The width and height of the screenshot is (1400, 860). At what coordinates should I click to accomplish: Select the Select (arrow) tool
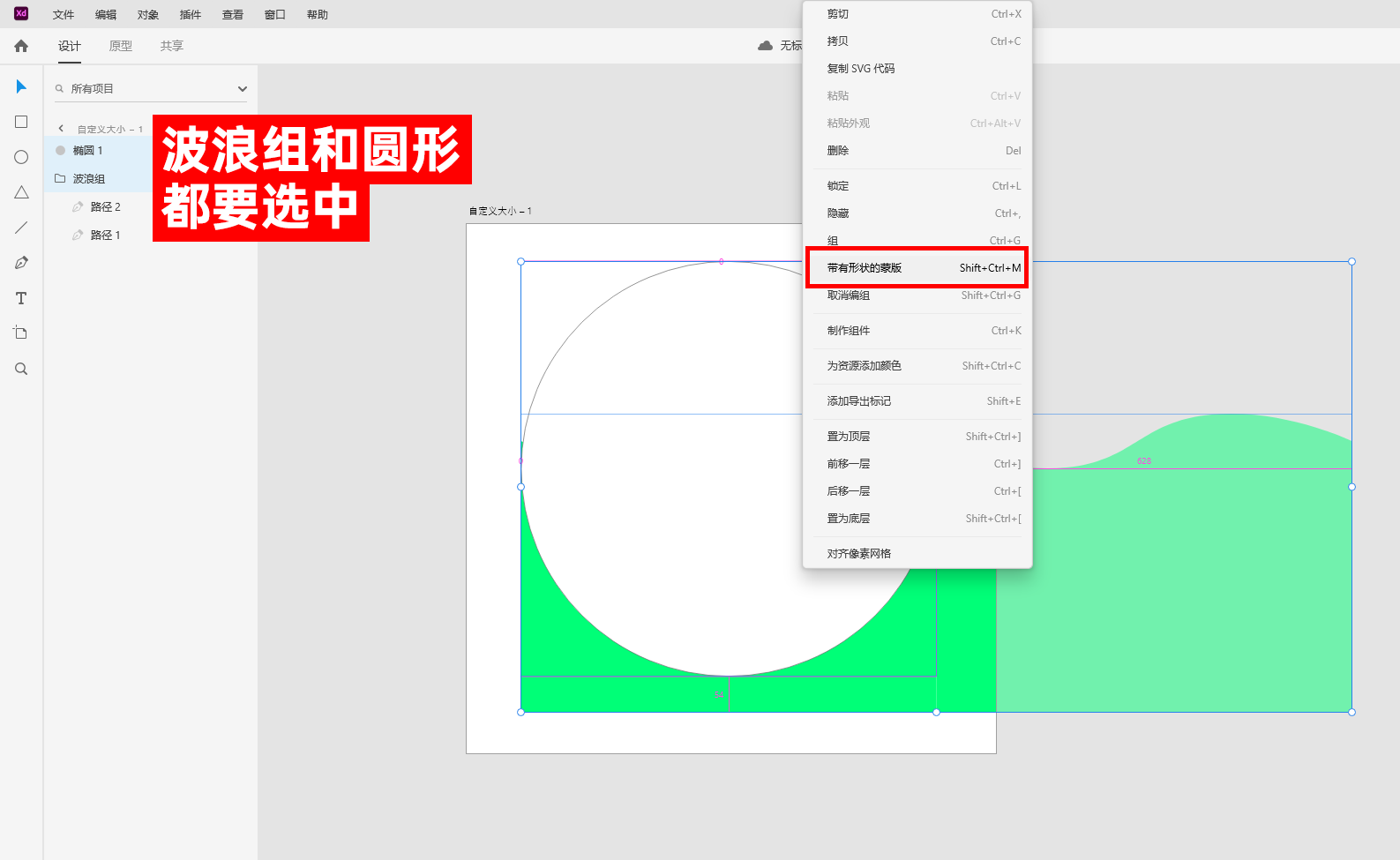point(21,86)
